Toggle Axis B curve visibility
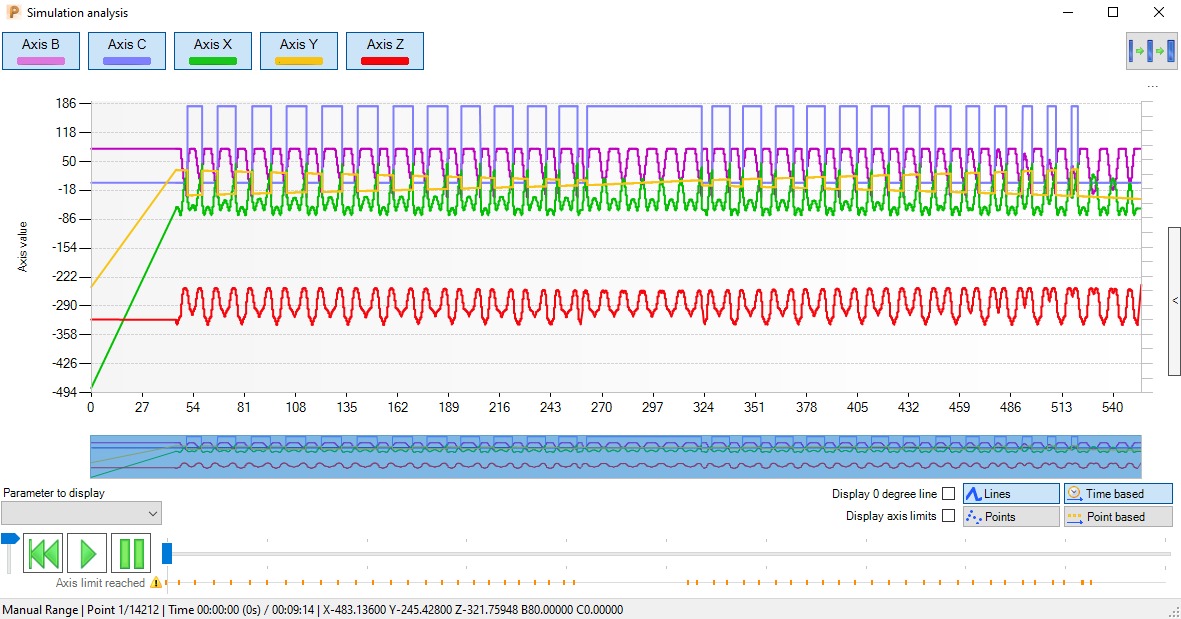The image size is (1181, 619). point(41,51)
